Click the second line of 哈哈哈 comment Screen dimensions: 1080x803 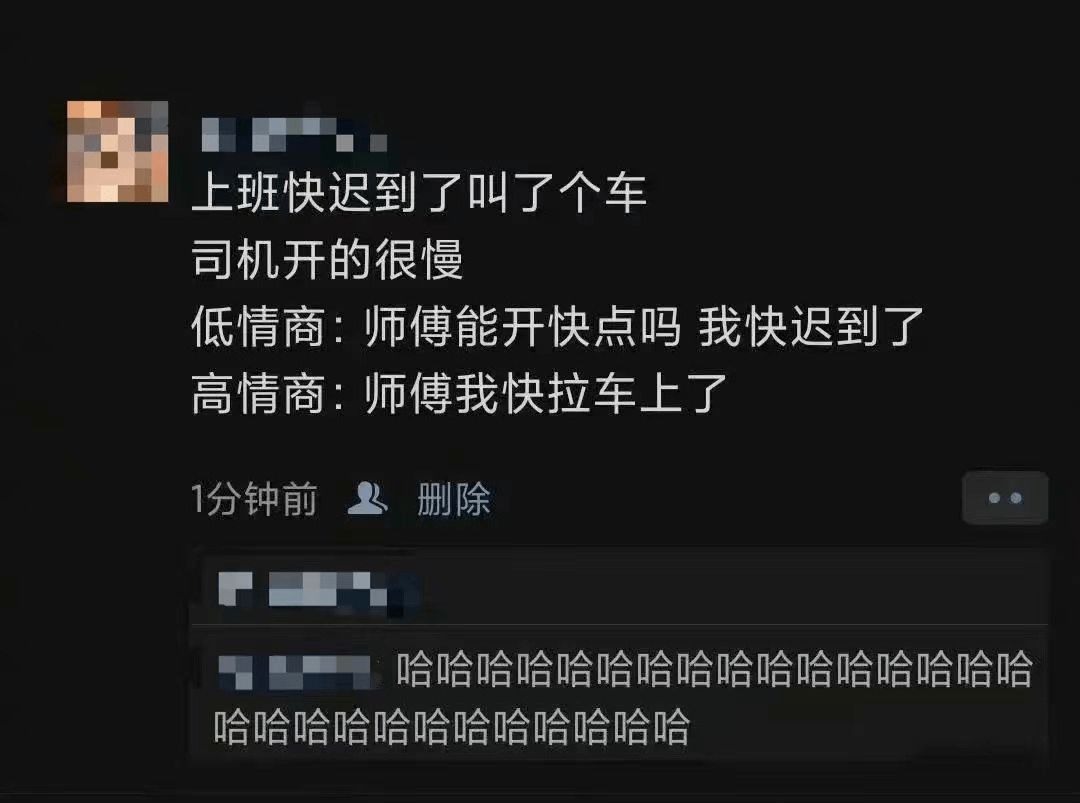click(x=452, y=727)
